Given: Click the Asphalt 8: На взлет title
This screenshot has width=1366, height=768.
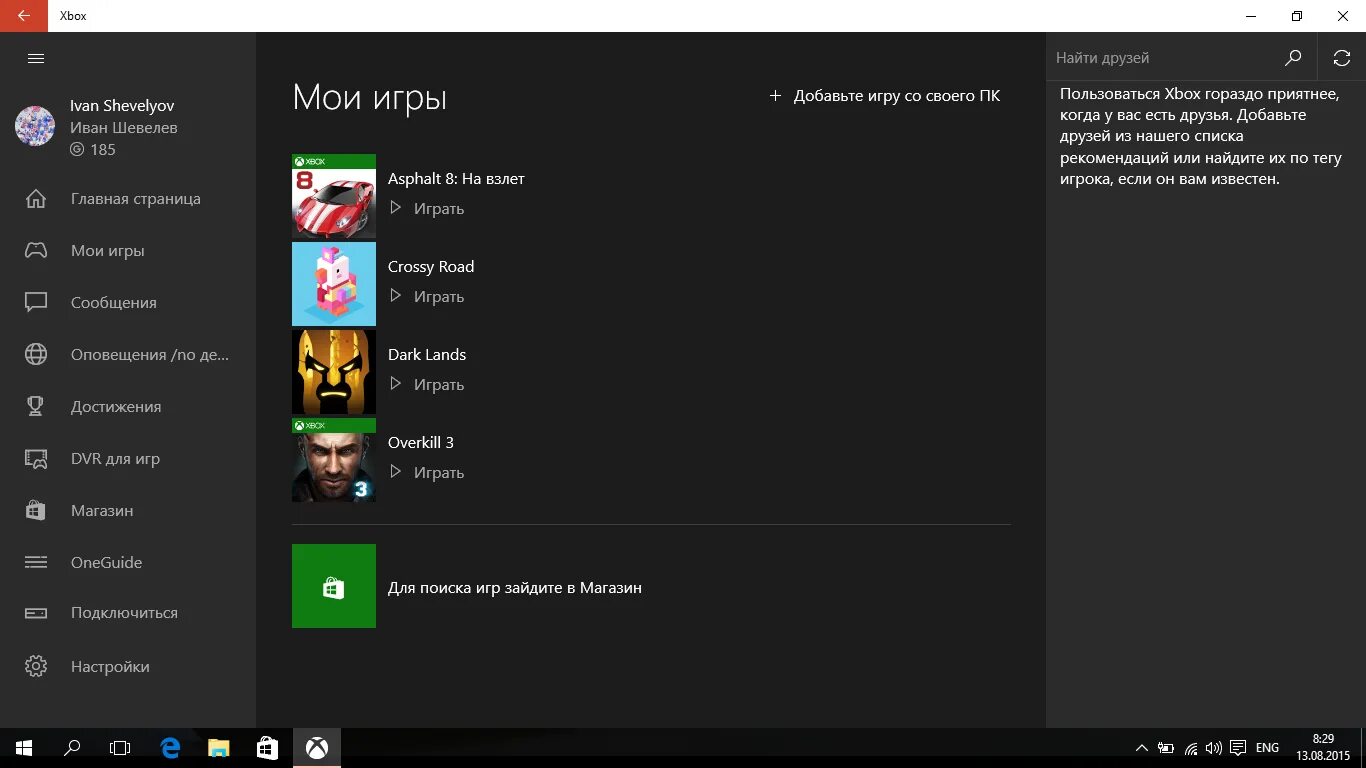Looking at the screenshot, I should pos(456,179).
